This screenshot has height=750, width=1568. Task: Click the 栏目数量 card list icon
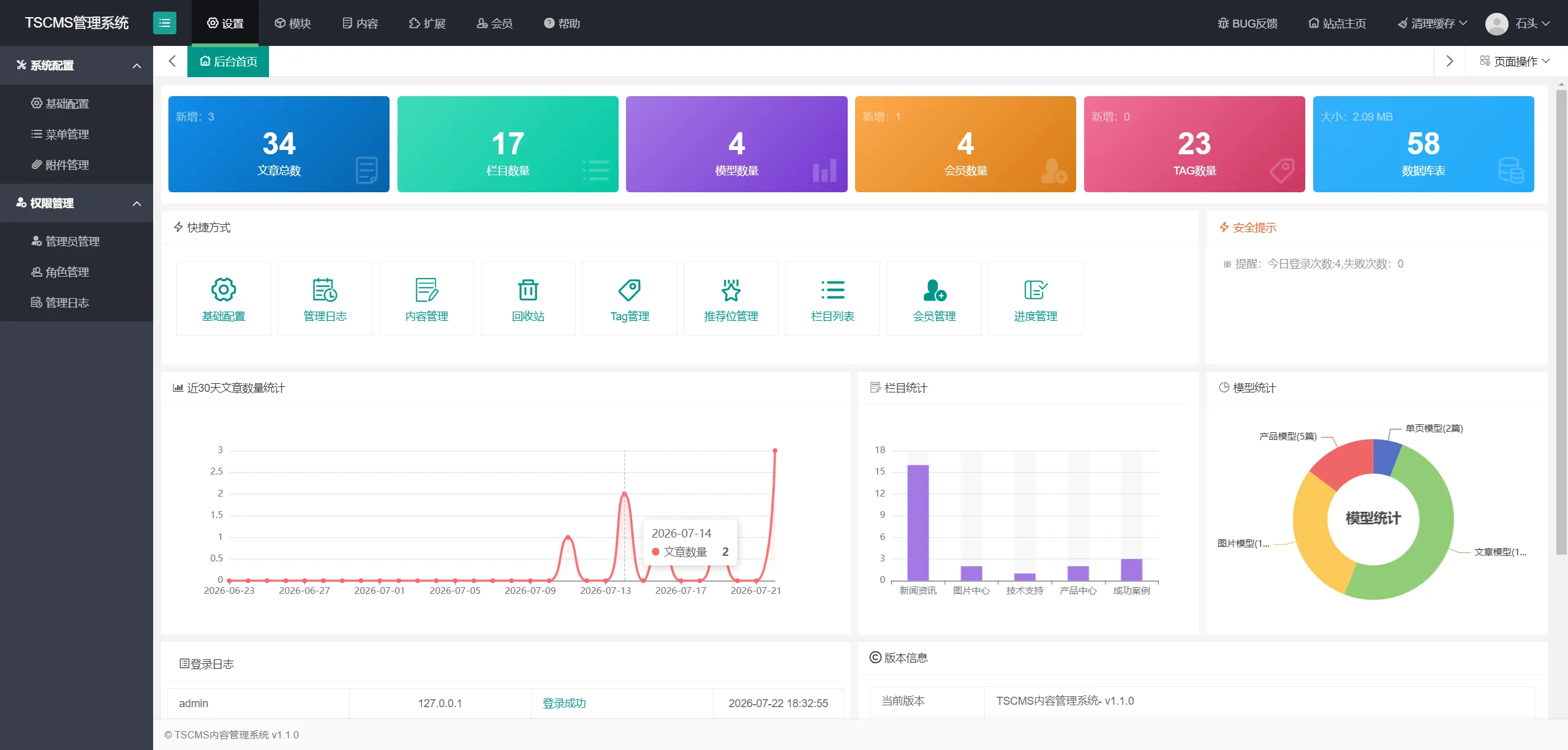point(595,170)
